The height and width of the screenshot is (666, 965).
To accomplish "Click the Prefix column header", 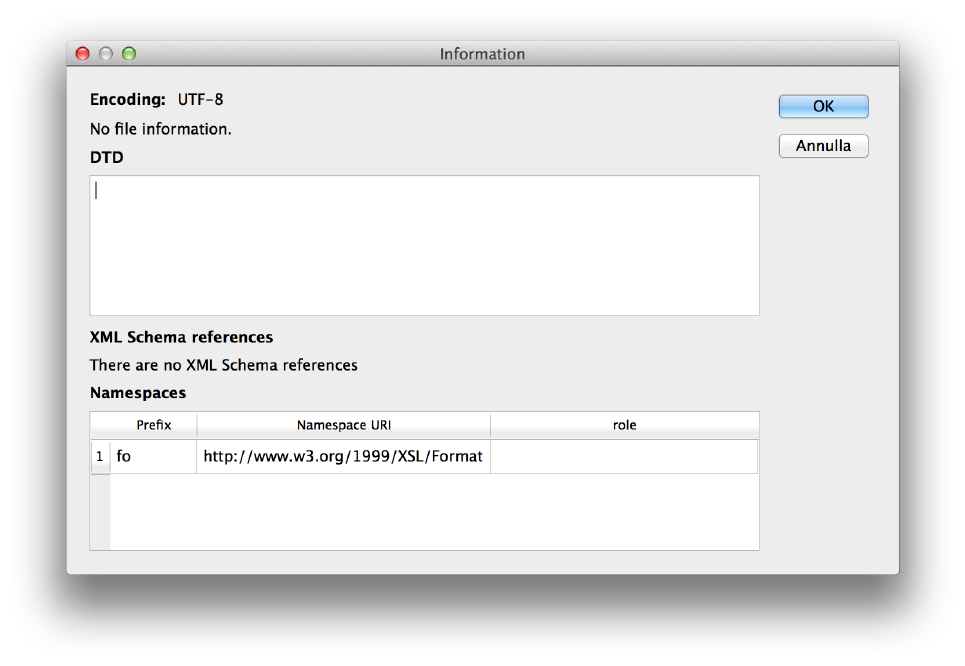I will coord(154,425).
